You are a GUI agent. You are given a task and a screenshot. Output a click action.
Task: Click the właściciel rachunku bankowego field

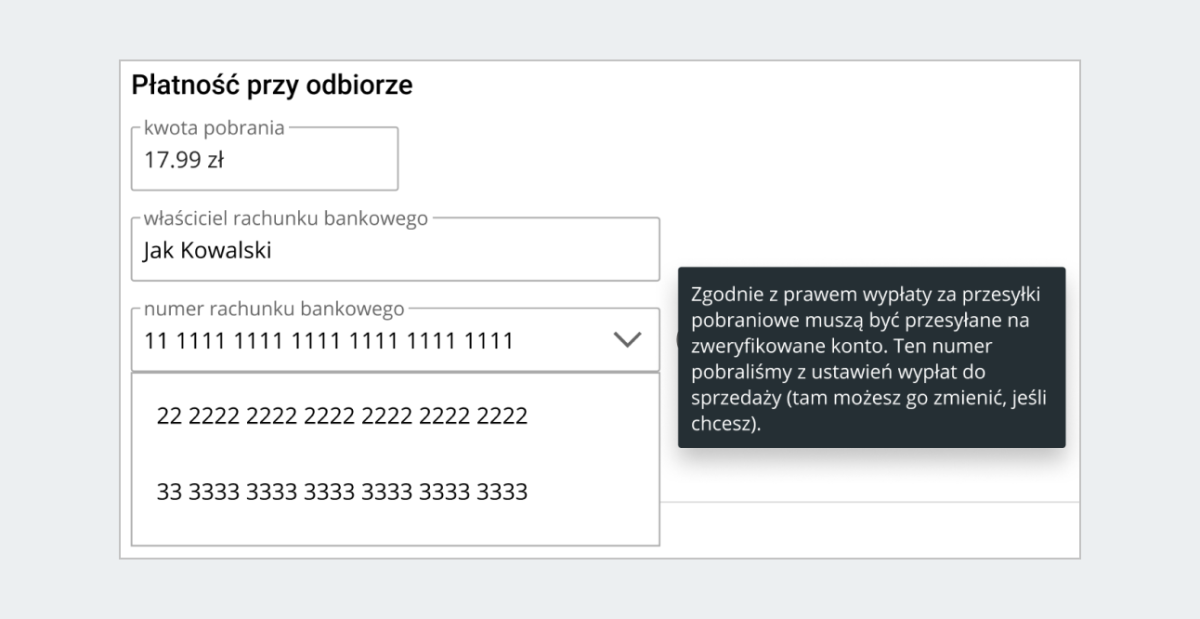[x=395, y=249]
